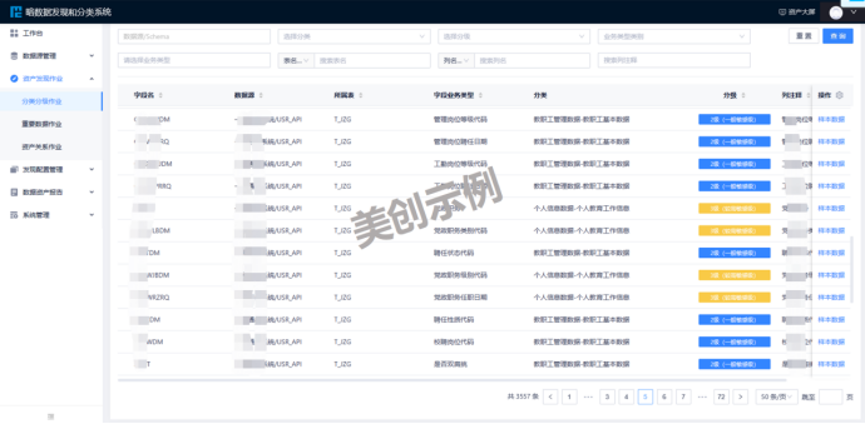
Task: Go to previous page with left arrow
Action: pos(550,396)
